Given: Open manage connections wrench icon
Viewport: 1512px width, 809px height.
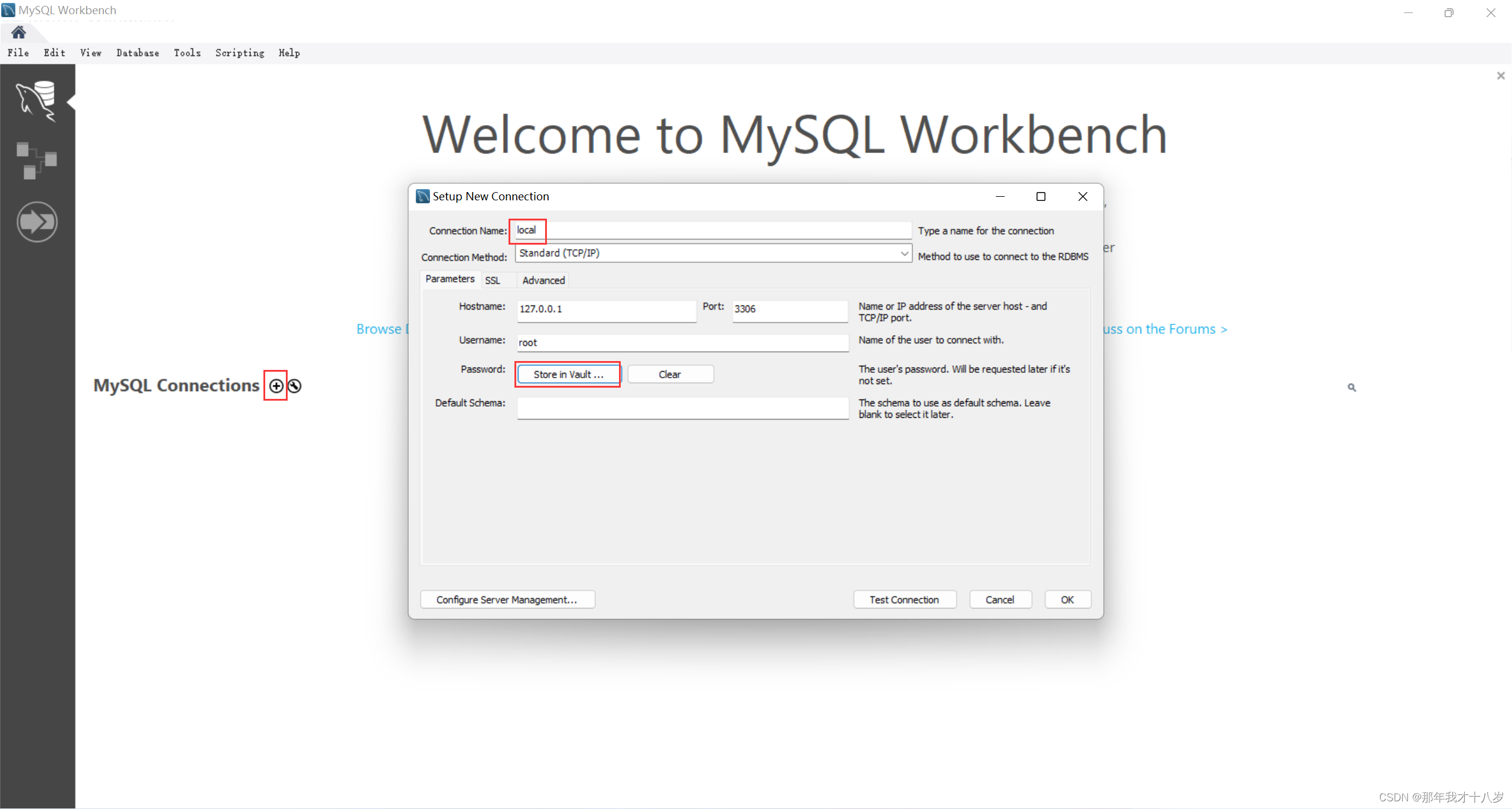Looking at the screenshot, I should click(x=295, y=386).
